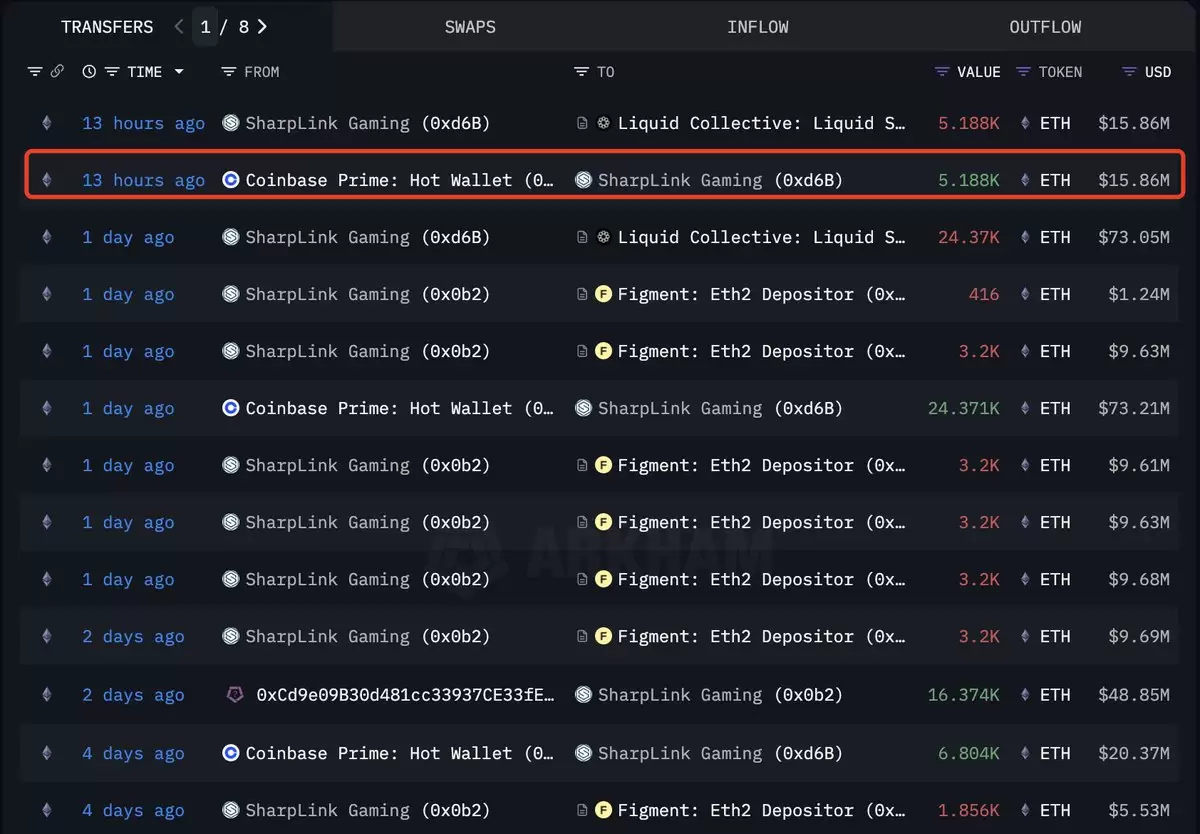The width and height of the screenshot is (1200, 834).
Task: Click the USD amount $9.61M
Action: point(1139,465)
